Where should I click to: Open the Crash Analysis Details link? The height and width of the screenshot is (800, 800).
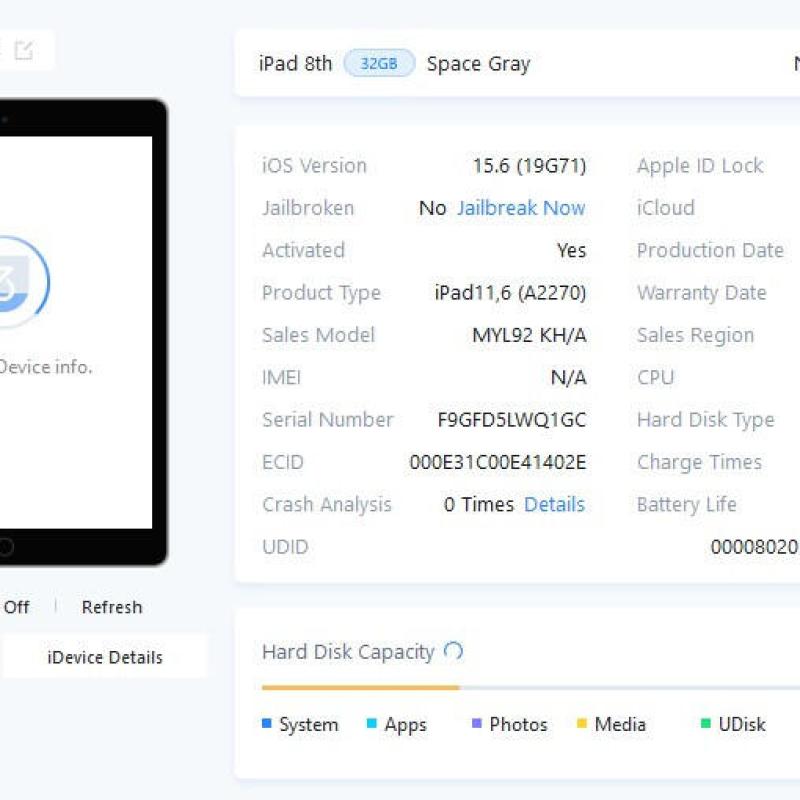pos(554,505)
